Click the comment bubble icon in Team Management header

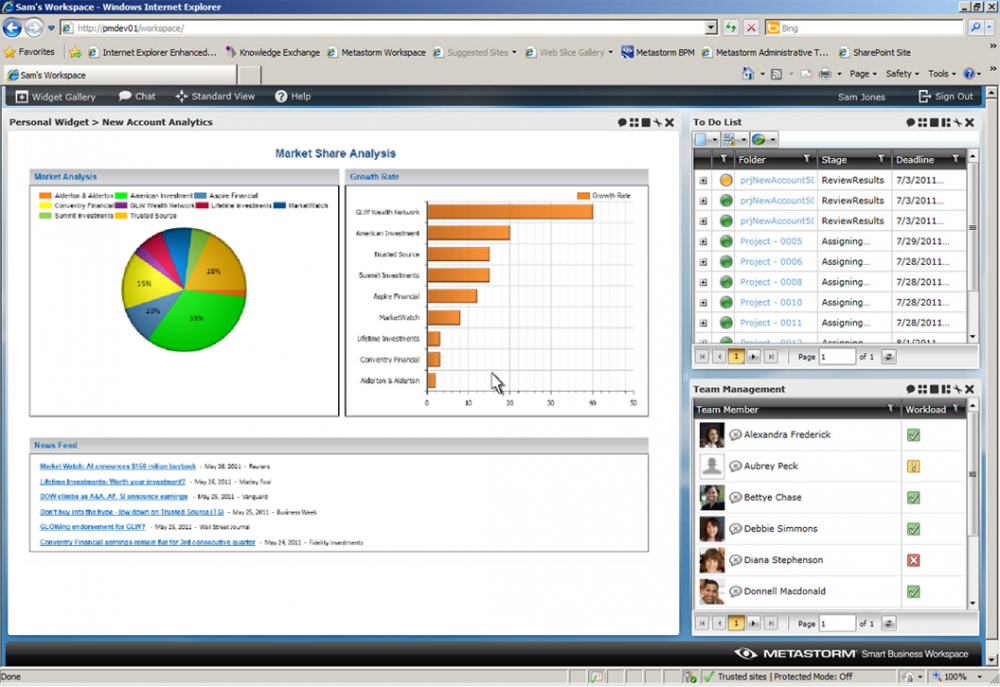[911, 389]
